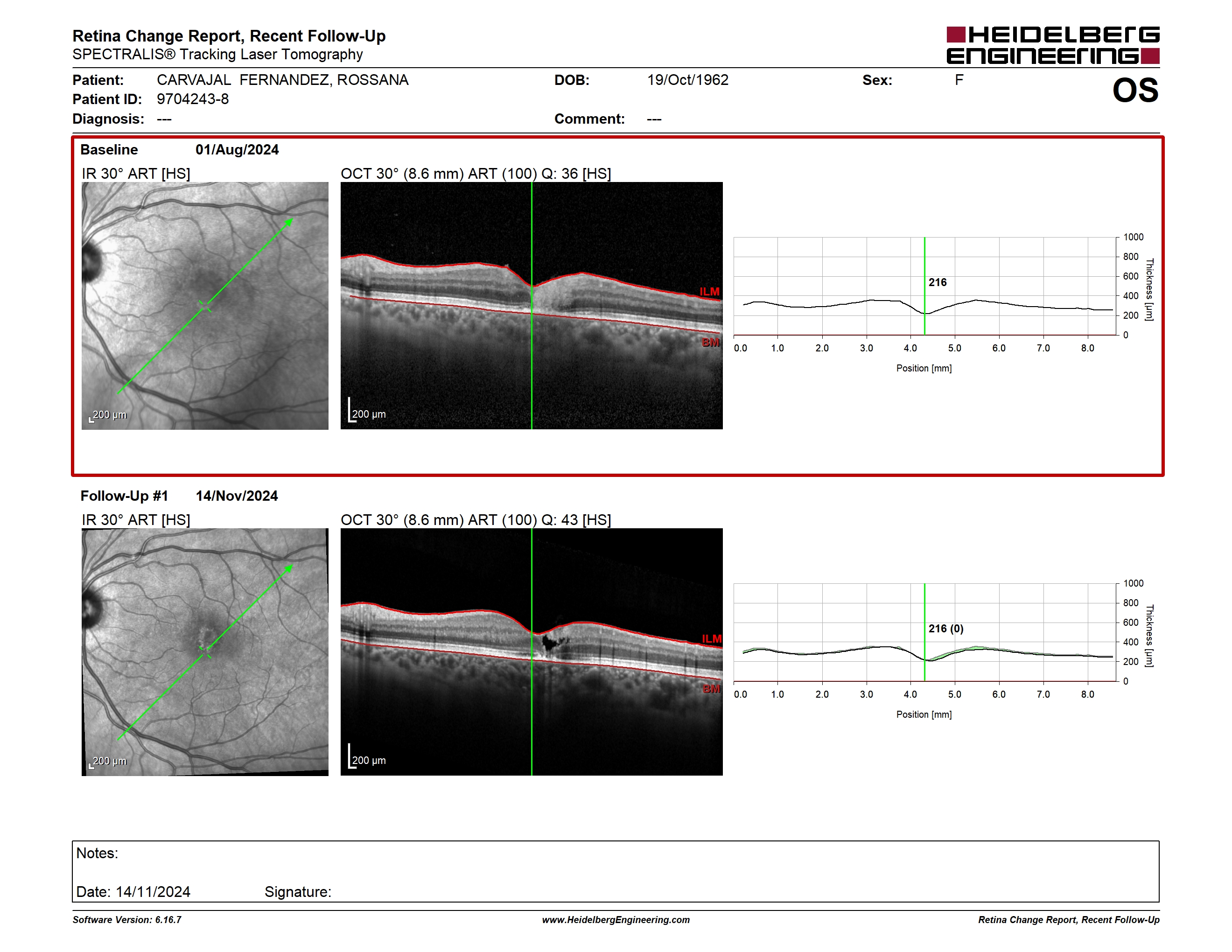Viewport: 1232px width, 952px height.
Task: Click the baseline 'IR 30° ART [HS]' label
Action: click(136, 174)
